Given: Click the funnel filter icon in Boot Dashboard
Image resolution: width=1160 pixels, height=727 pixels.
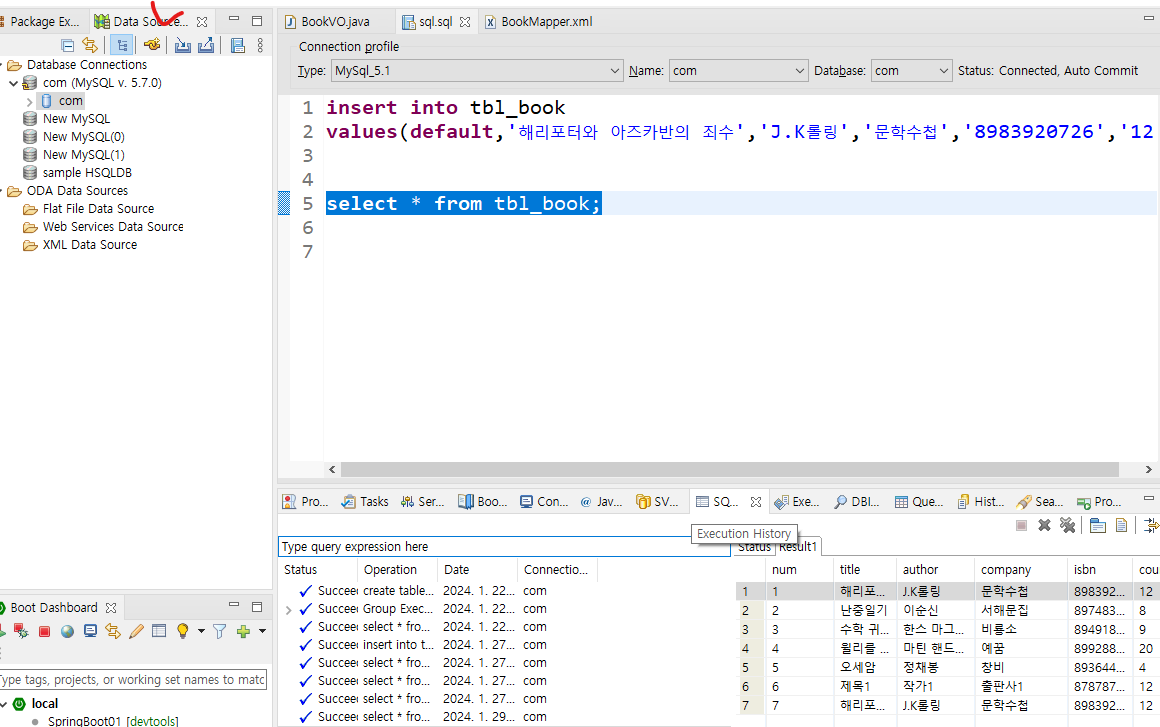Looking at the screenshot, I should (x=219, y=631).
